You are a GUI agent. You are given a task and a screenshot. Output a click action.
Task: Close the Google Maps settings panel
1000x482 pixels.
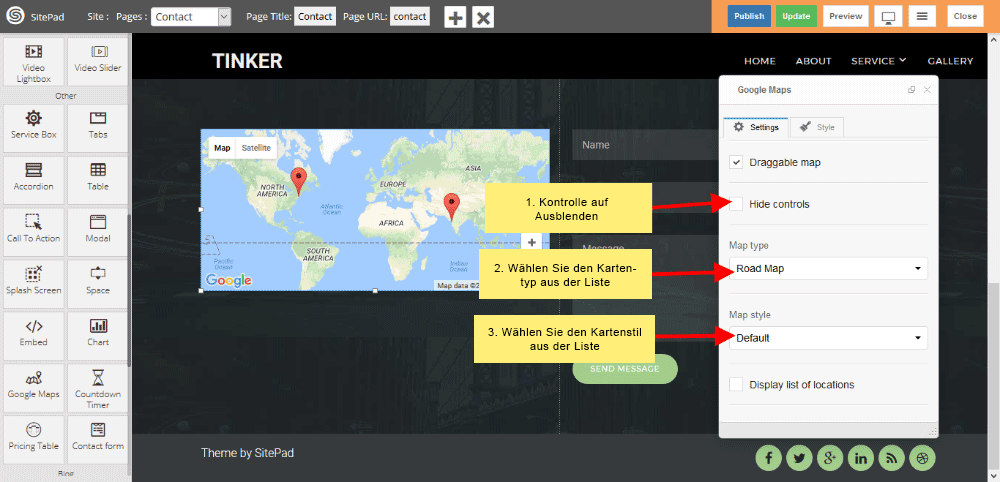click(927, 90)
